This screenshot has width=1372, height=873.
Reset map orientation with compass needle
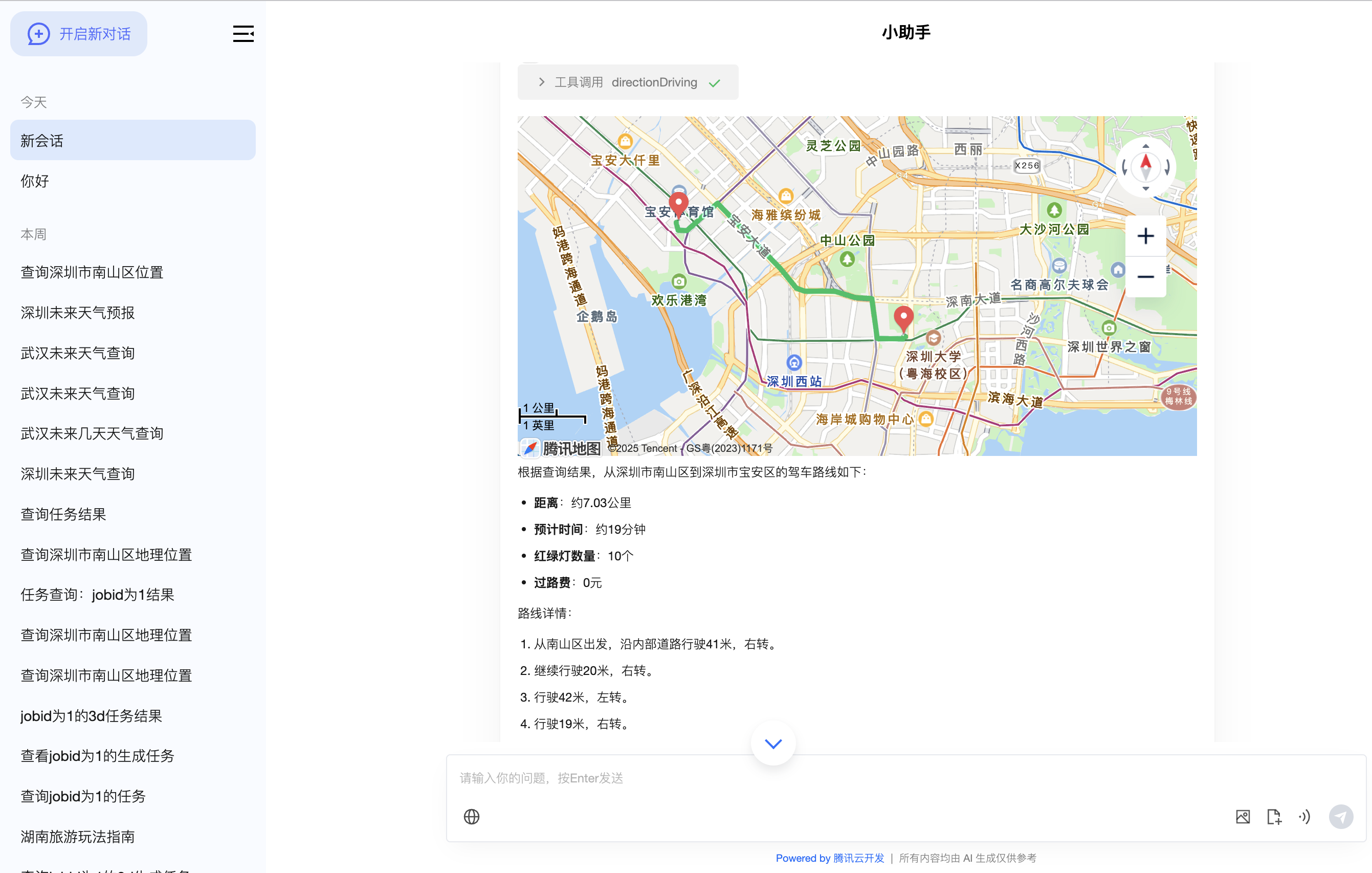(1146, 167)
